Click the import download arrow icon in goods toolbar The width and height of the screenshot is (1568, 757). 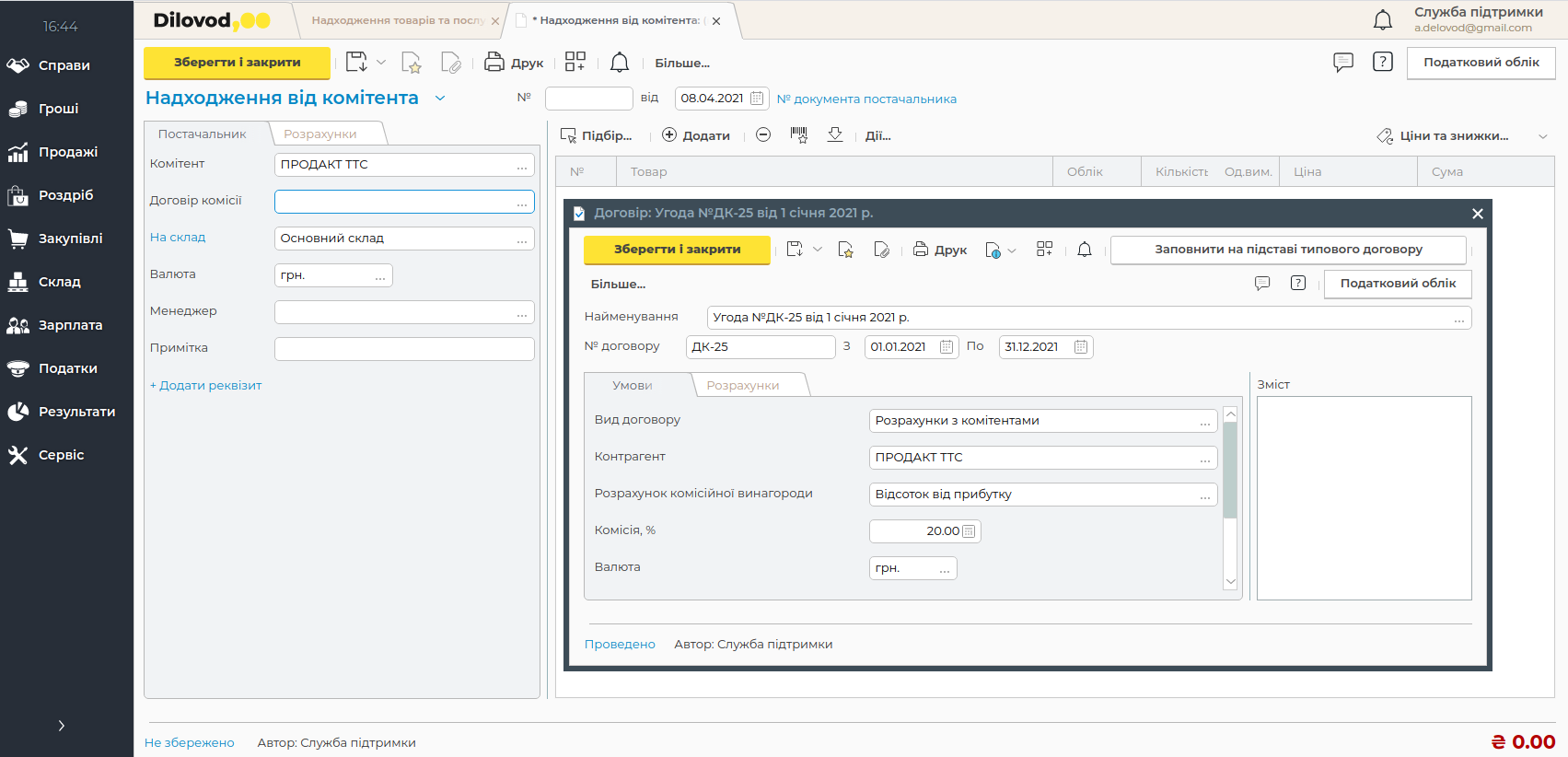pyautogui.click(x=835, y=135)
